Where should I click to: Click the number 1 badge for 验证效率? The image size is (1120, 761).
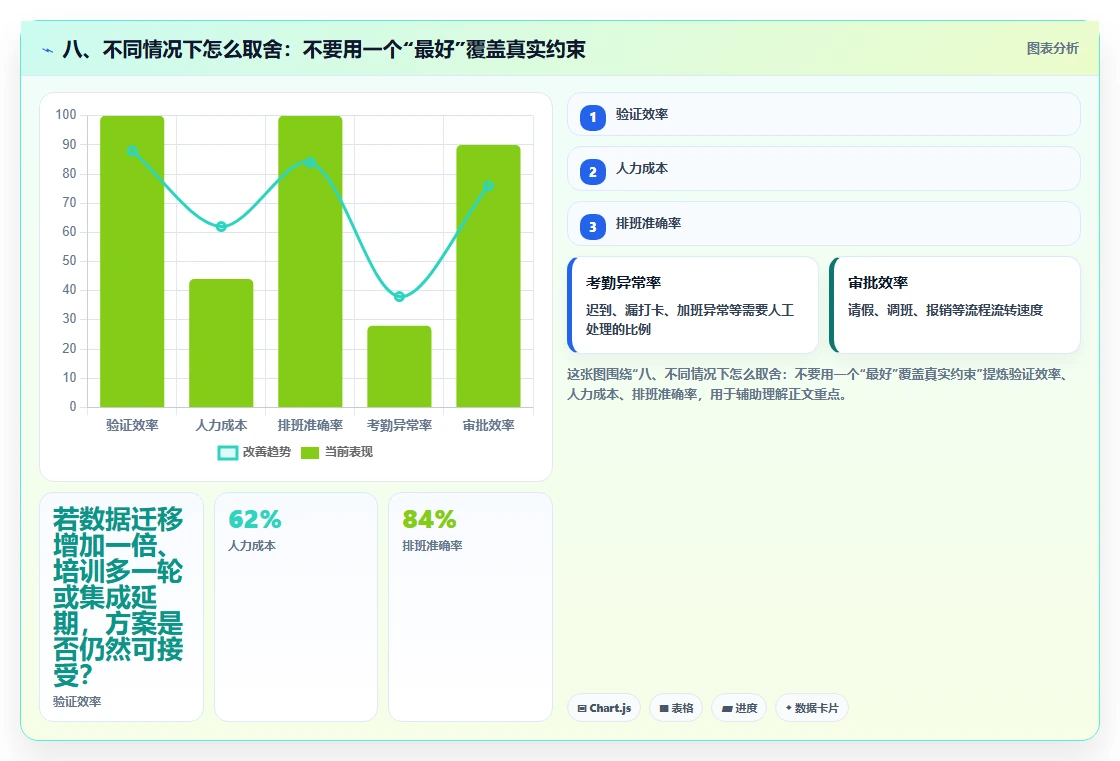pyautogui.click(x=593, y=118)
